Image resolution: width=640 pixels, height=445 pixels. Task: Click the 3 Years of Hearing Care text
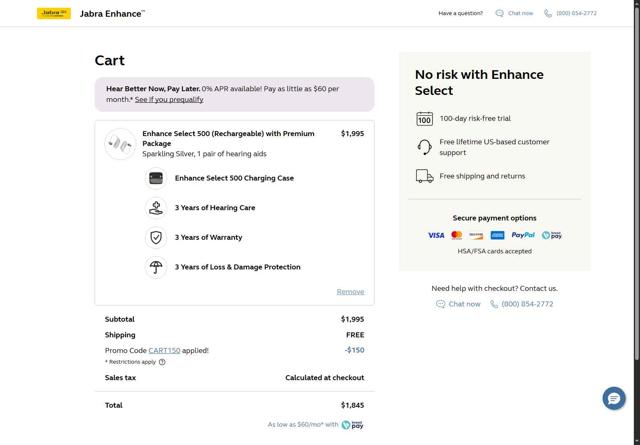pyautogui.click(x=215, y=208)
